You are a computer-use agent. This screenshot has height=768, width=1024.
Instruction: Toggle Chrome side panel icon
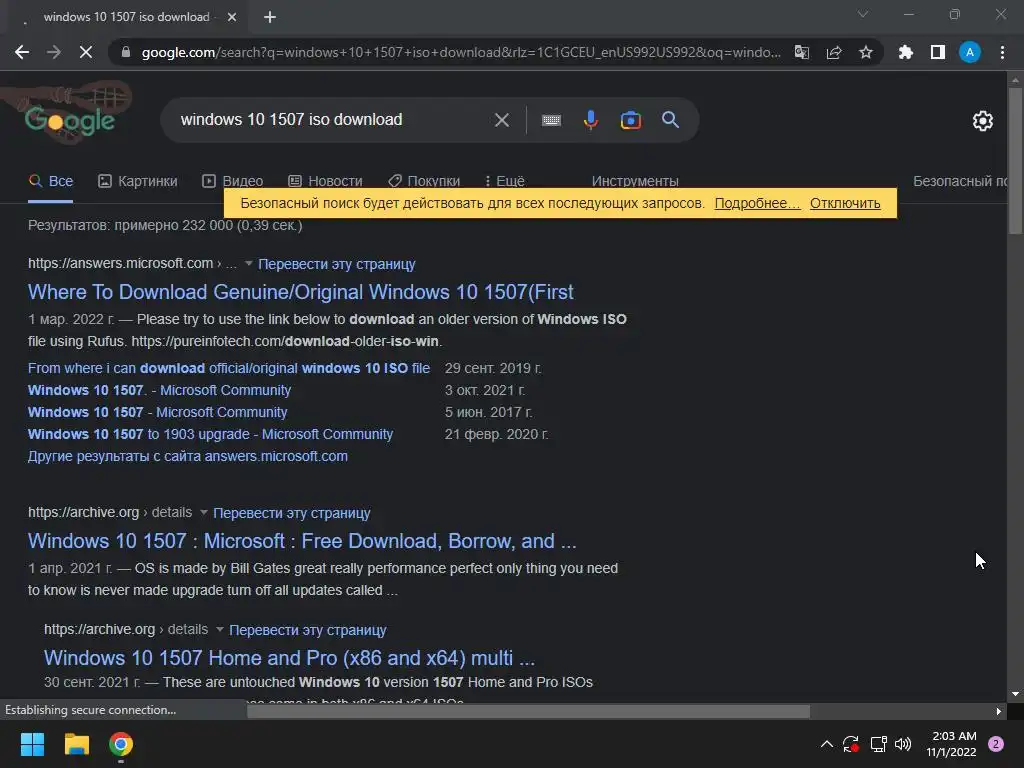click(938, 52)
